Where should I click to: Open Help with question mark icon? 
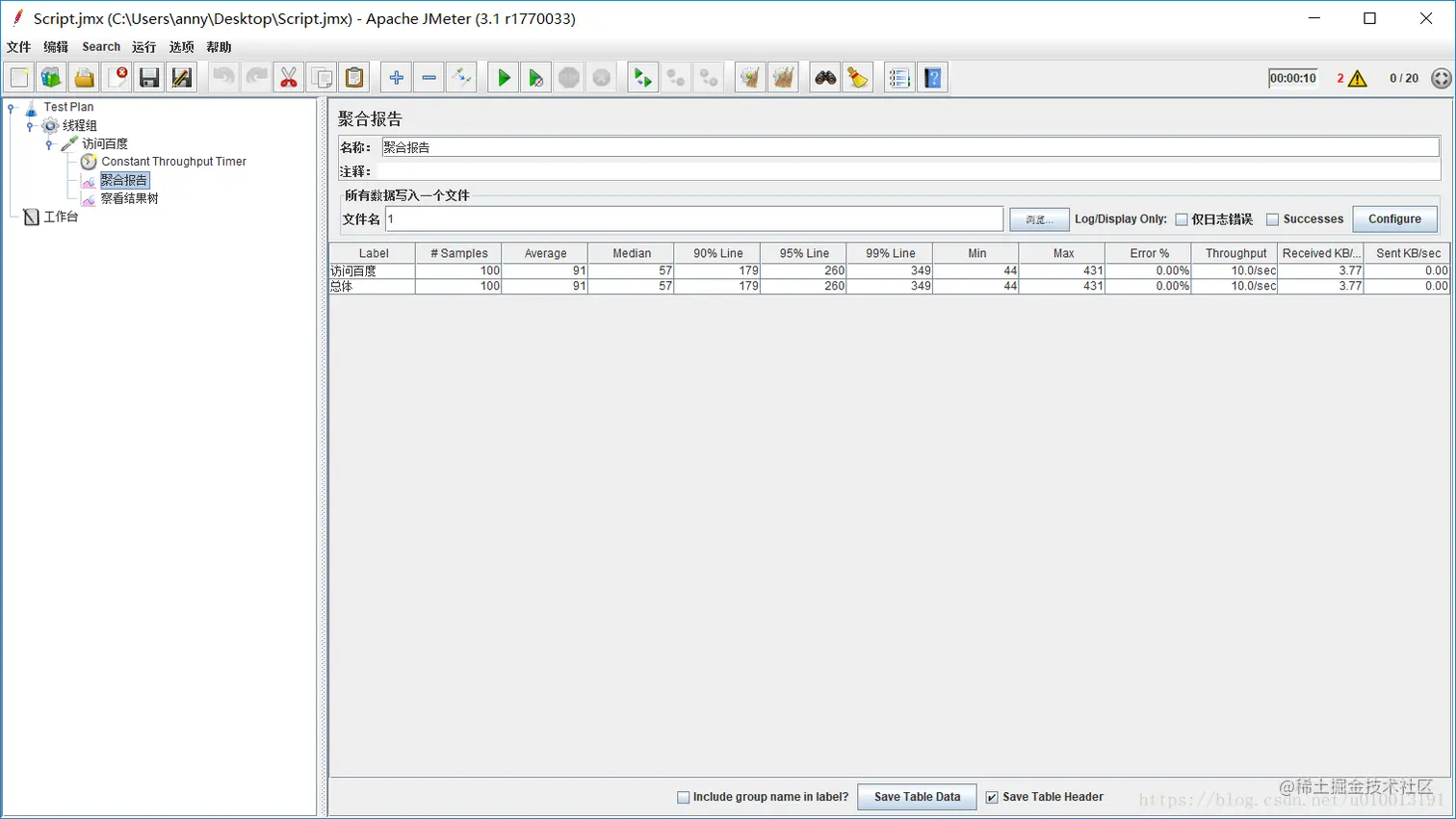tap(932, 78)
